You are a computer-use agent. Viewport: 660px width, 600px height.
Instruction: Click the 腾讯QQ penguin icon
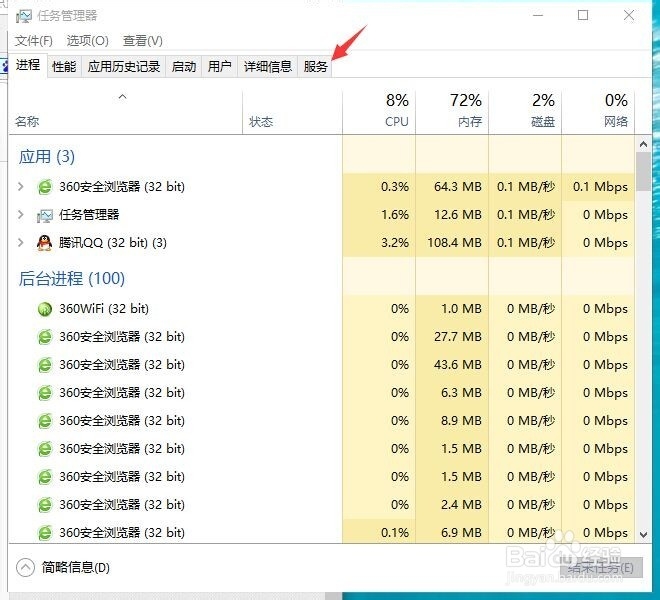click(45, 243)
